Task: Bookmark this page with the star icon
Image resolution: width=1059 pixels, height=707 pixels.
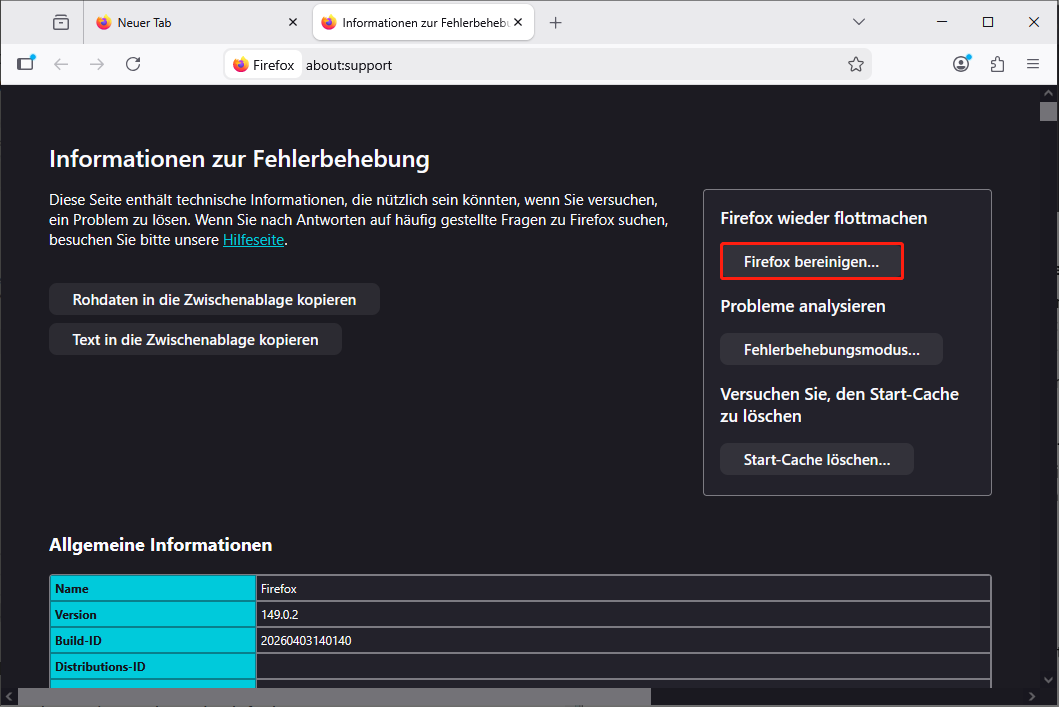Action: [856, 64]
